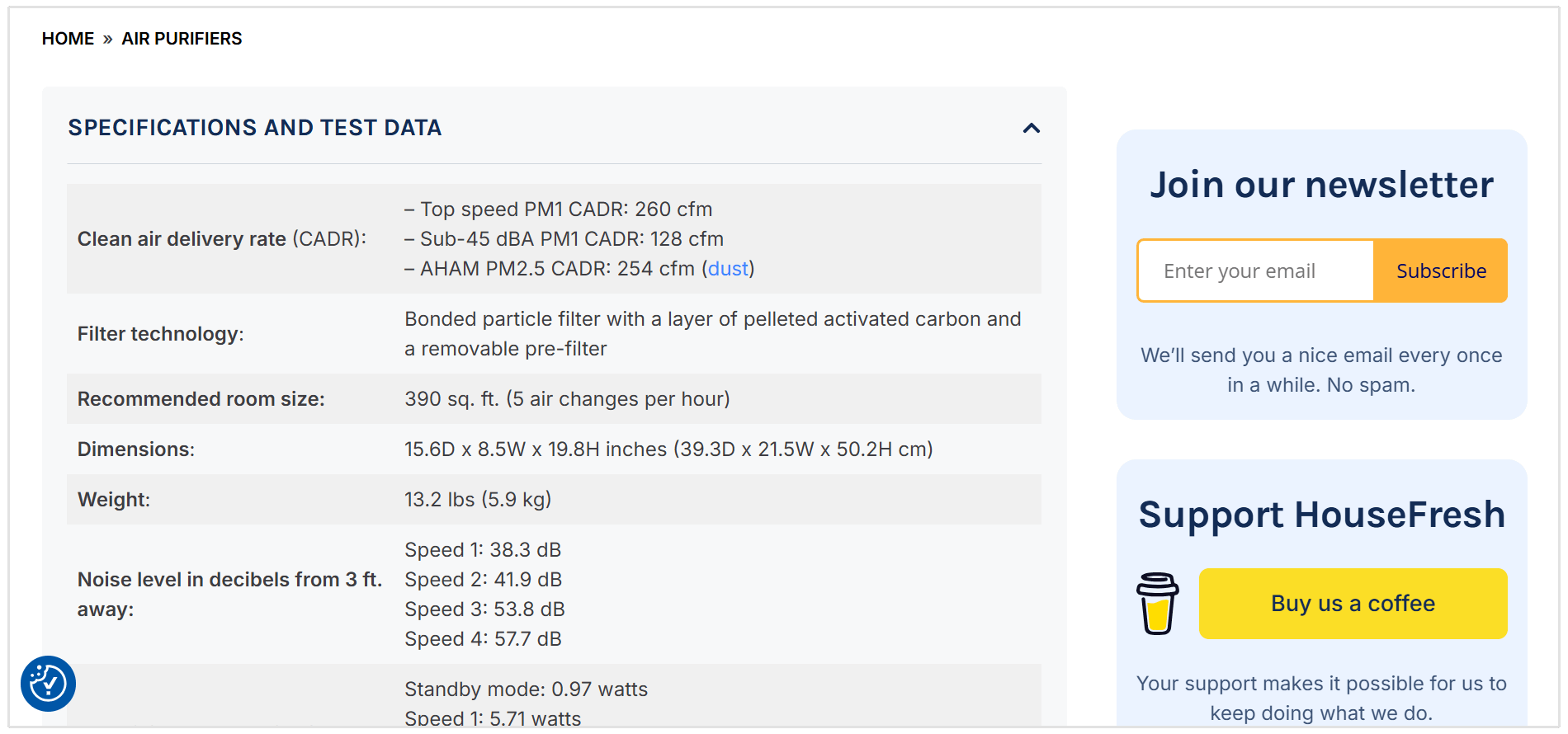
Task: Select the 'Filter technology' row label
Action: coord(160,334)
